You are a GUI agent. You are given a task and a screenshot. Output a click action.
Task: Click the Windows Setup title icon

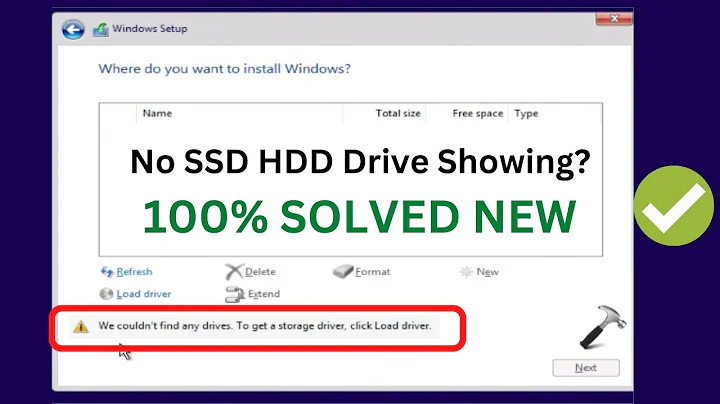pyautogui.click(x=101, y=30)
